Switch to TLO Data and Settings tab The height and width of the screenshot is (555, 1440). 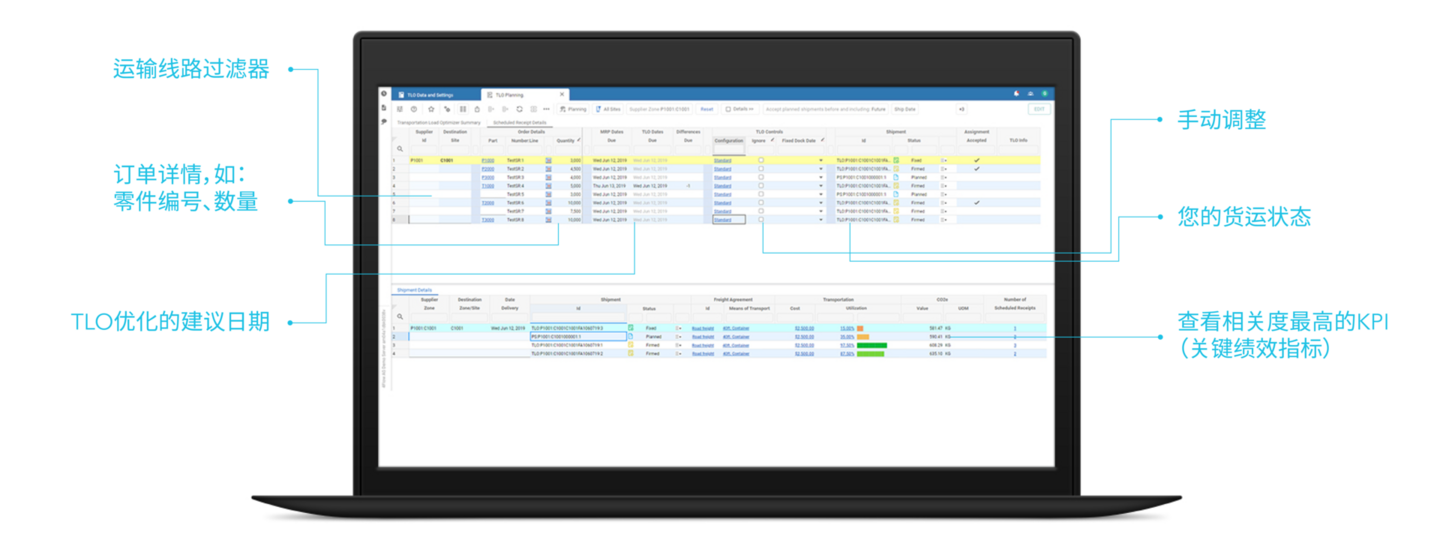pyautogui.click(x=430, y=94)
